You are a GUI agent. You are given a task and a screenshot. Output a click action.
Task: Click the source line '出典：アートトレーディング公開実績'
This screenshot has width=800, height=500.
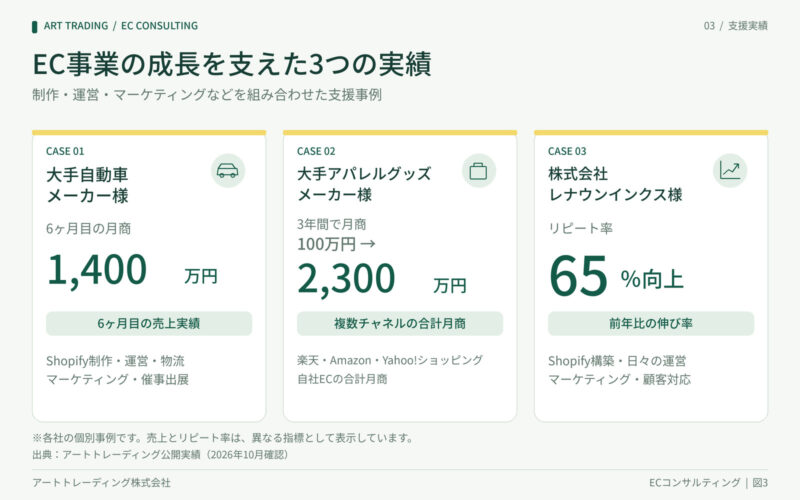click(161, 454)
